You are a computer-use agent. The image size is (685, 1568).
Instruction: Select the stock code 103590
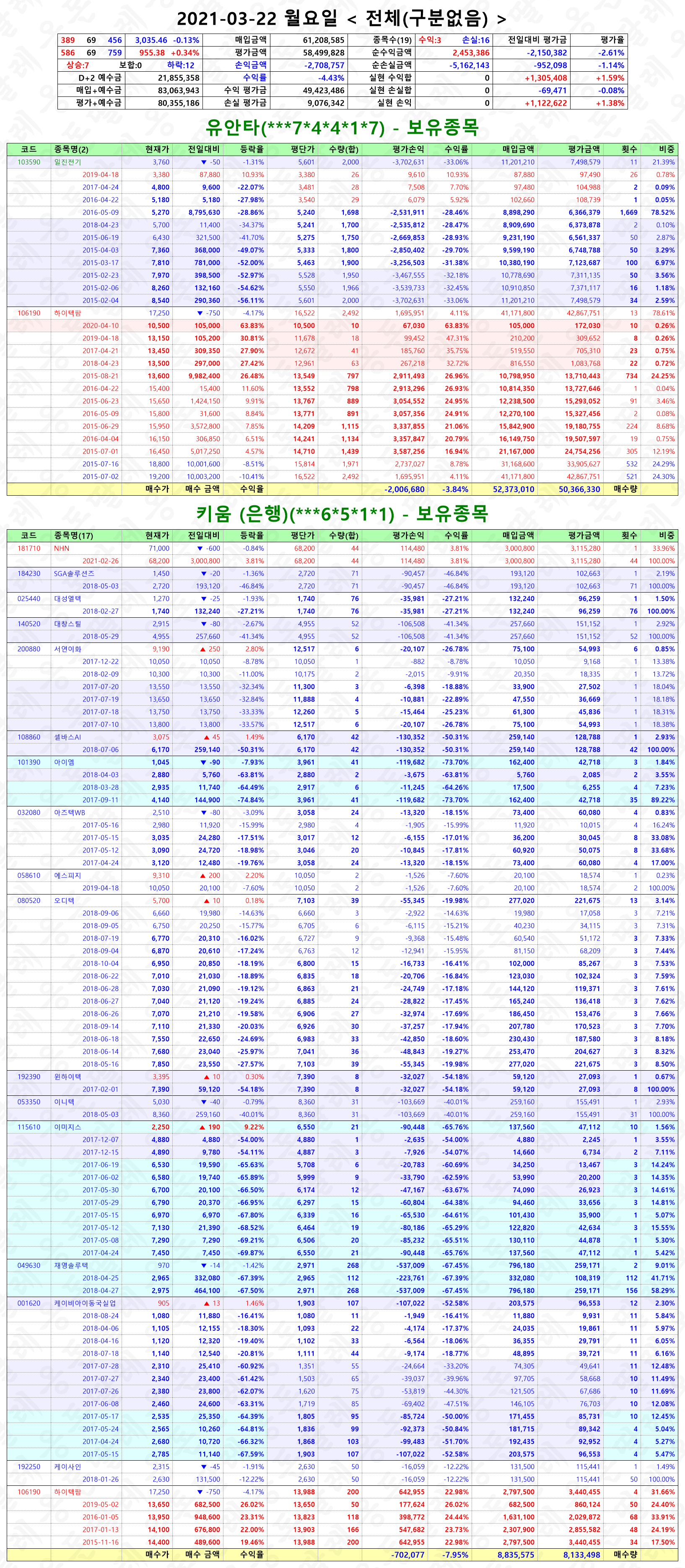tap(29, 162)
